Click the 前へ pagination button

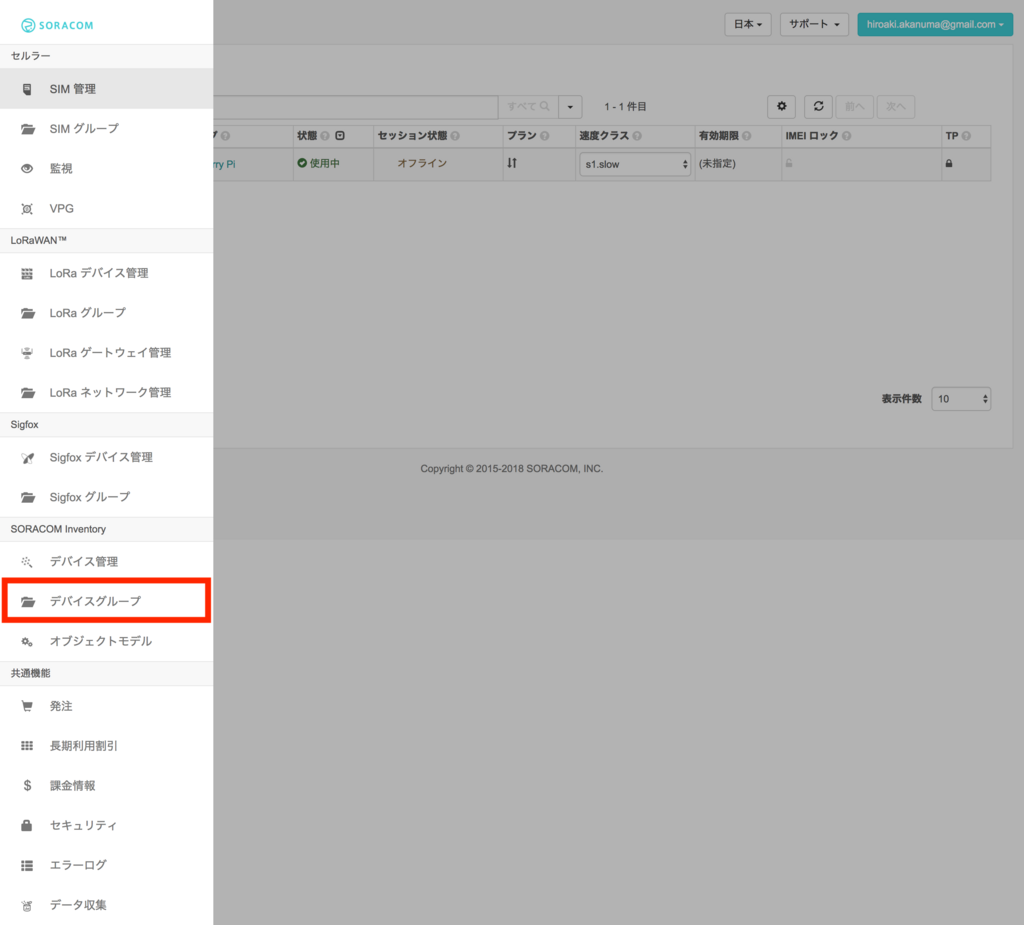click(854, 106)
